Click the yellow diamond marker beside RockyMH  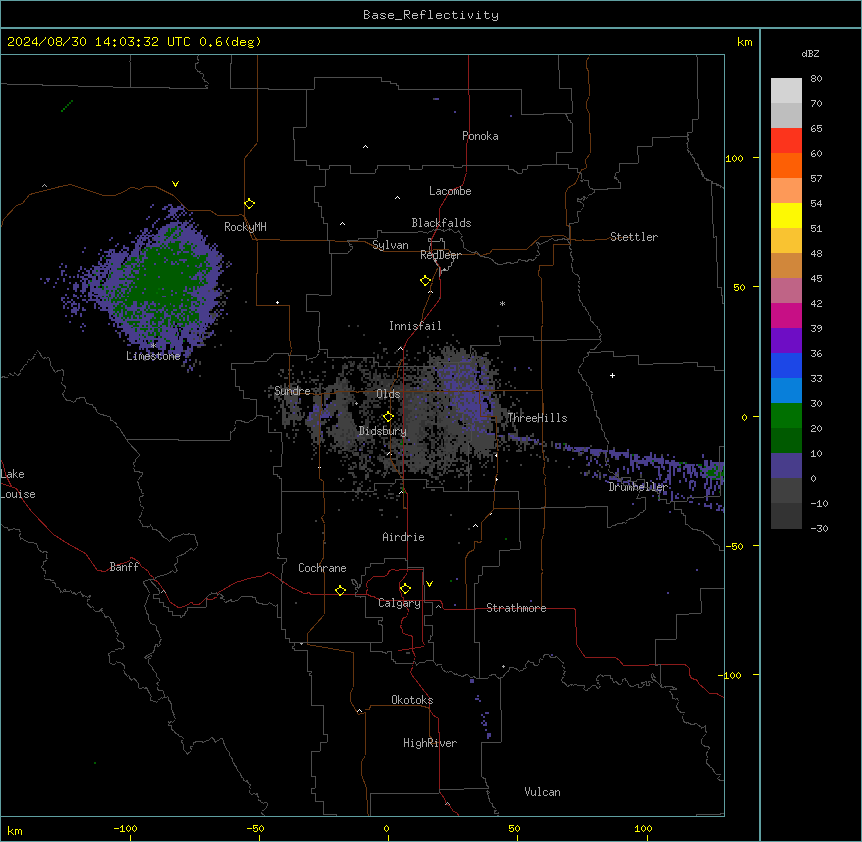(x=249, y=204)
